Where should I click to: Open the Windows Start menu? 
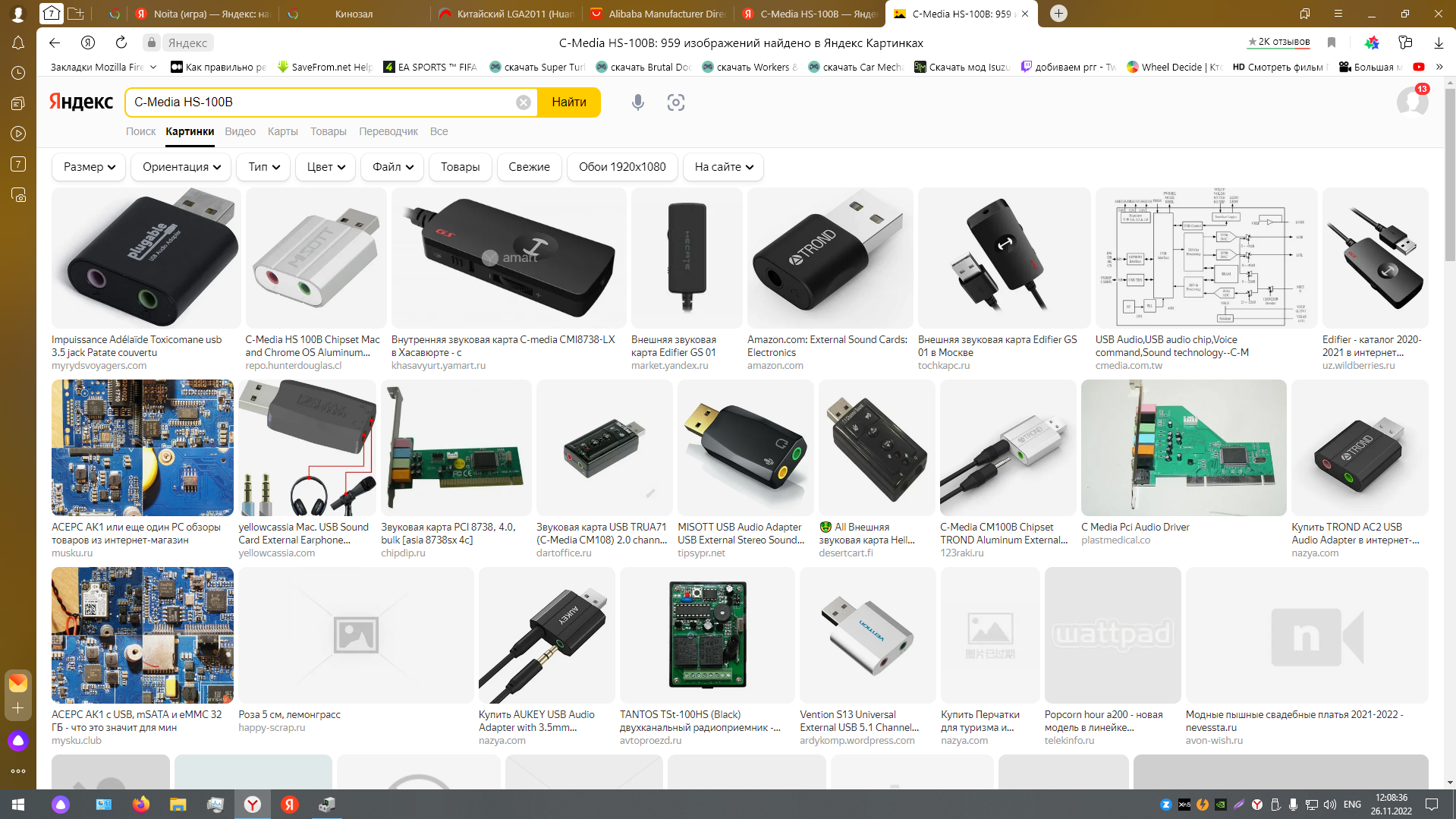click(x=18, y=804)
